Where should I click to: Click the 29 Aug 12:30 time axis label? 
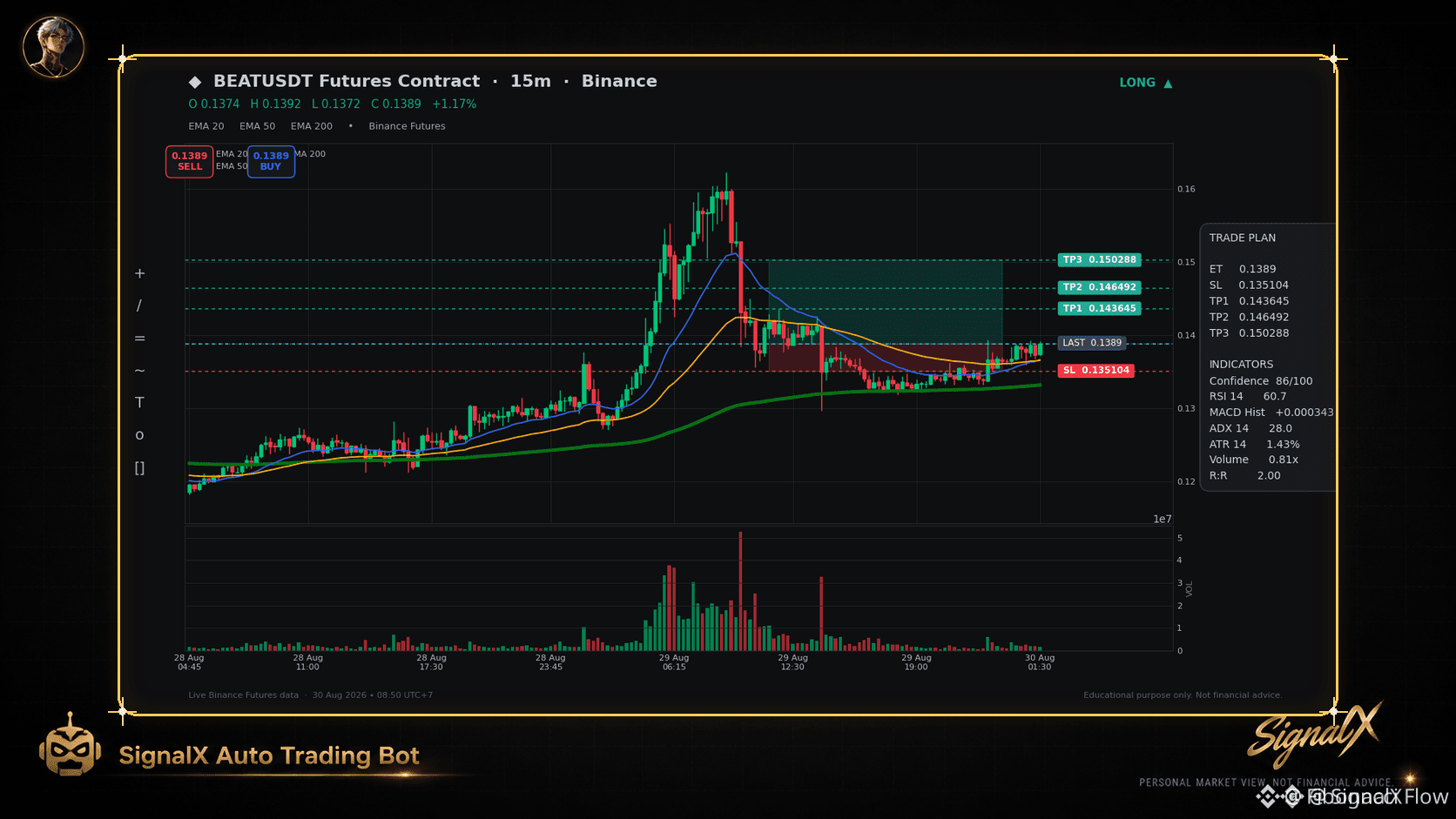[792, 662]
